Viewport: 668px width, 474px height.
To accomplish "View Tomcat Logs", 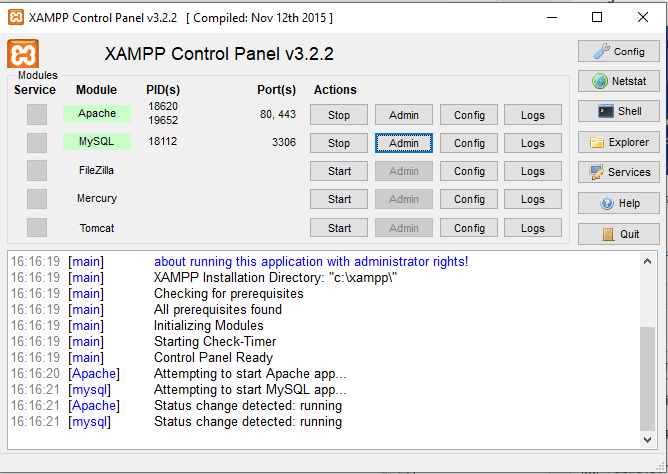I will click(533, 228).
